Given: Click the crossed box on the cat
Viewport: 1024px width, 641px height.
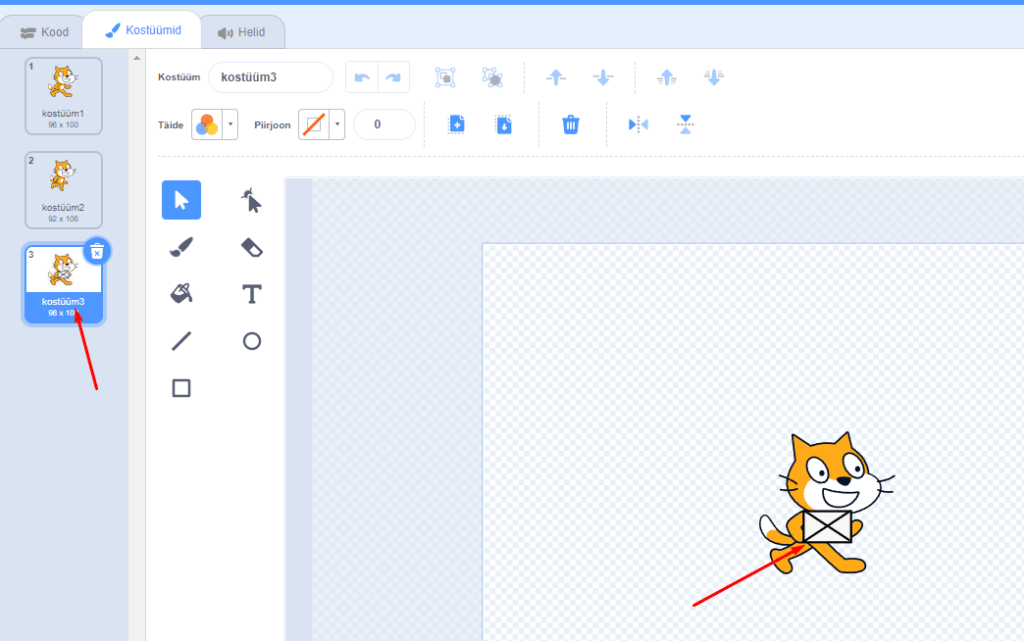Looking at the screenshot, I should pyautogui.click(x=827, y=526).
